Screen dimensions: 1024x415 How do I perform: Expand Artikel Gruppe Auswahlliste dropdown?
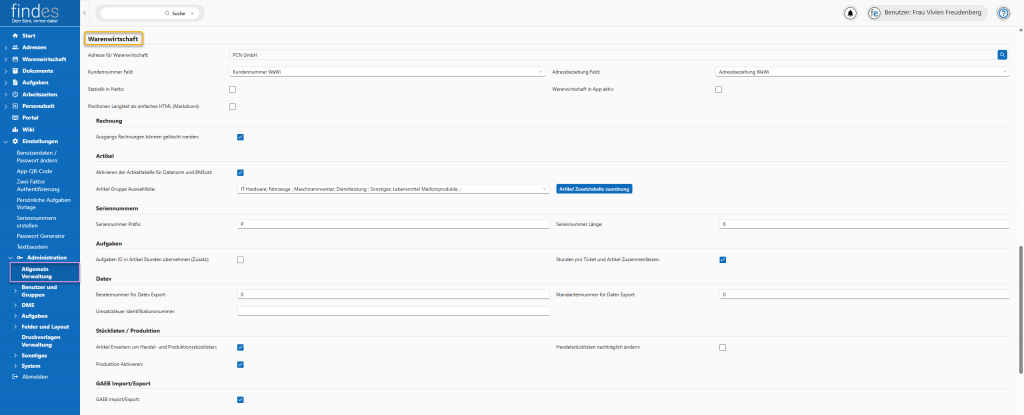pyautogui.click(x=392, y=189)
